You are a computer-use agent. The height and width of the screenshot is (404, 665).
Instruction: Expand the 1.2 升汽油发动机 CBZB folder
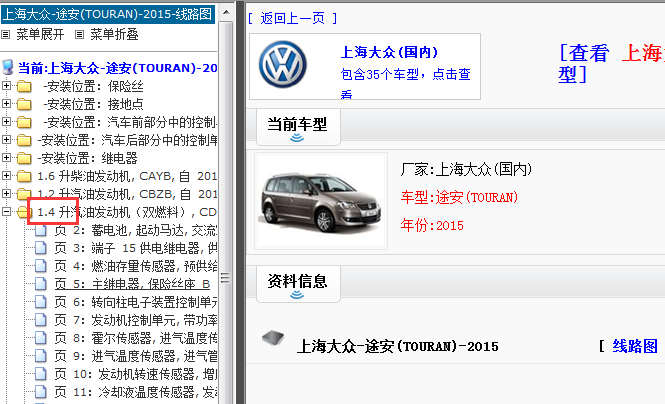[6, 194]
